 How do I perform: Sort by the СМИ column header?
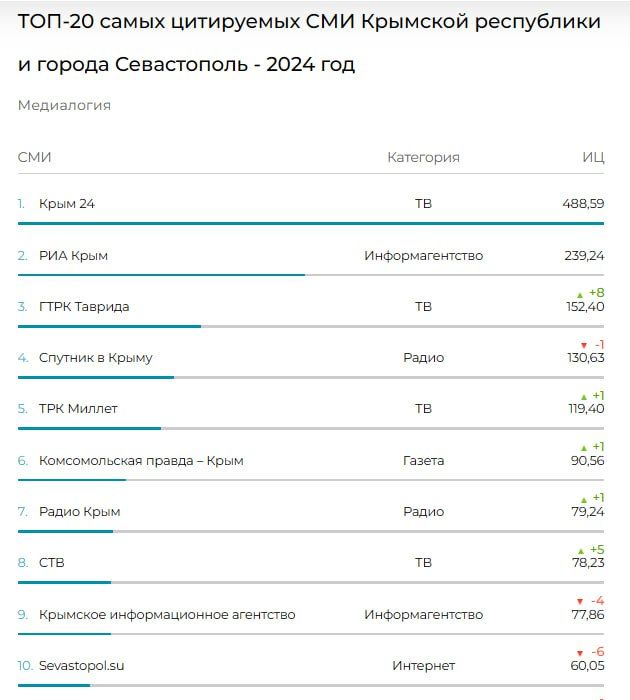pos(34,157)
